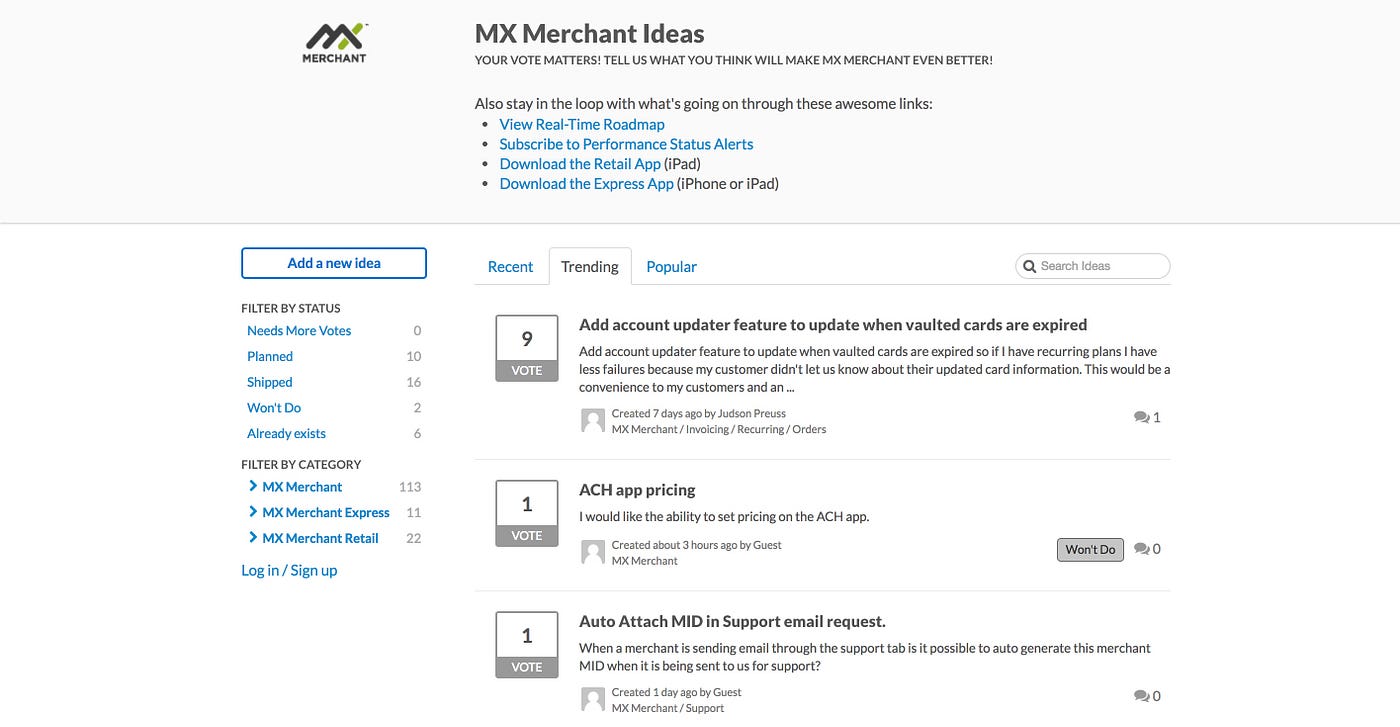Click the category path 'MX Merchant / Invoicing / Recurring / Orders'

pyautogui.click(x=719, y=429)
